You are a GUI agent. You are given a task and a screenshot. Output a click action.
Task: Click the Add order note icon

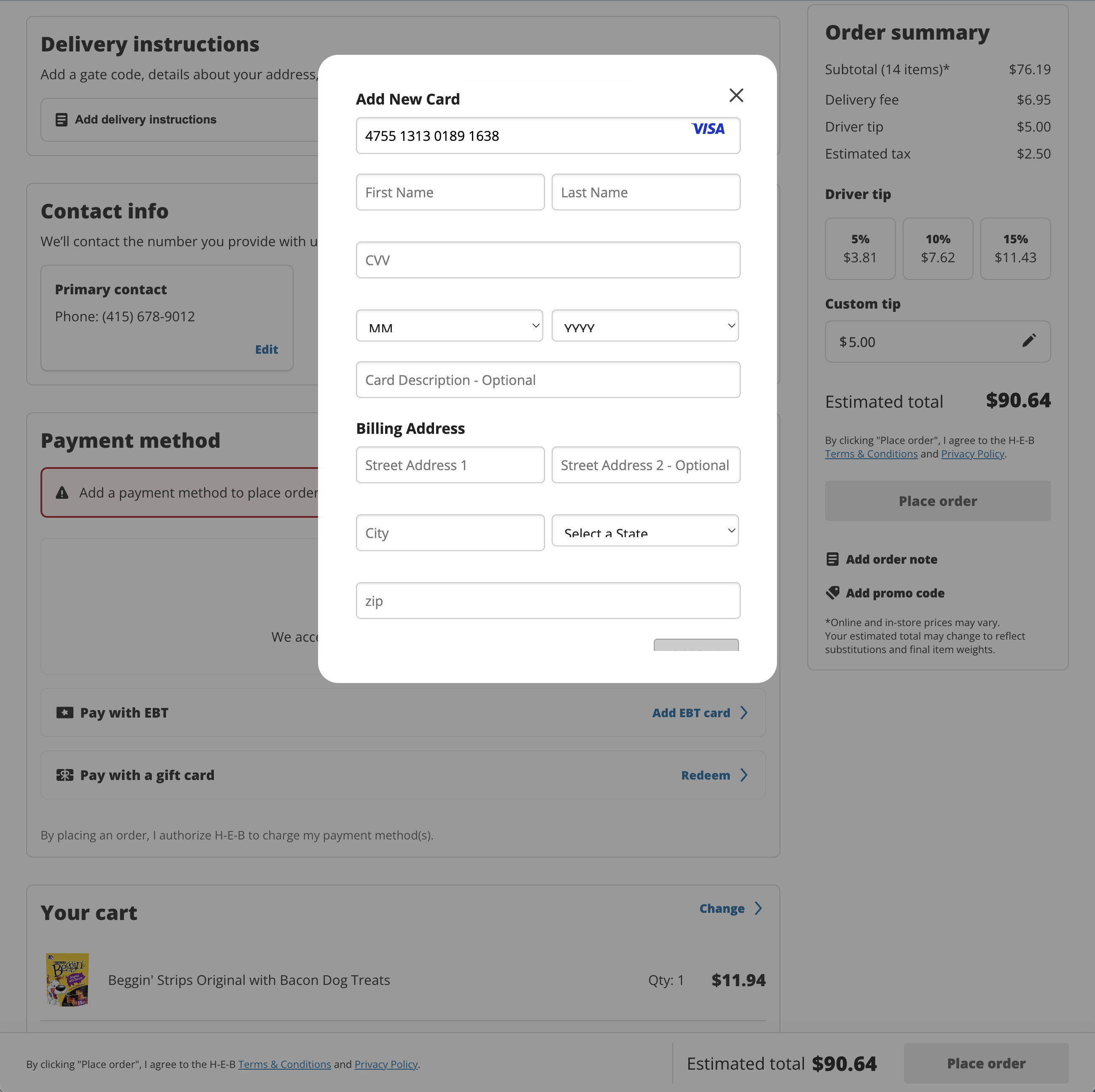832,559
